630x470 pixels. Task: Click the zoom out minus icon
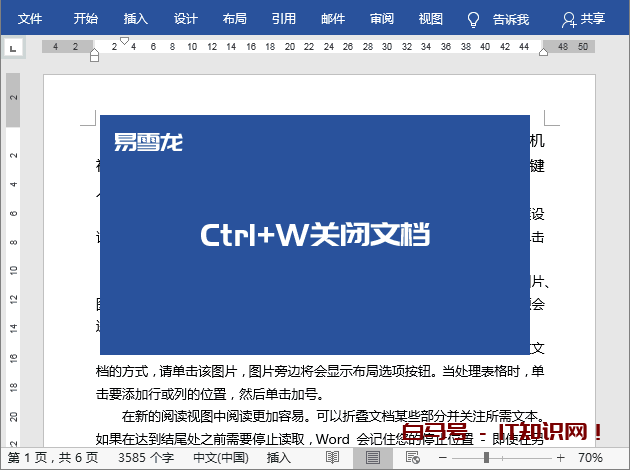pos(445,457)
